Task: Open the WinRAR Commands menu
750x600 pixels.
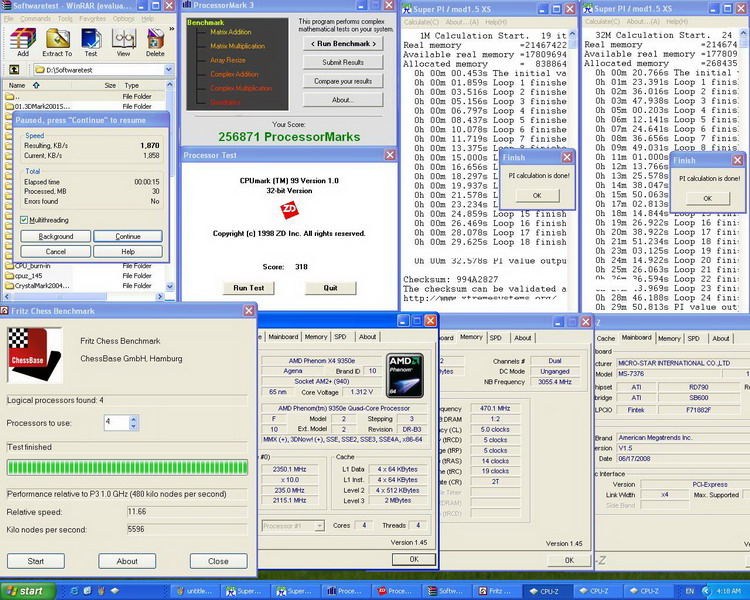Action: point(35,18)
